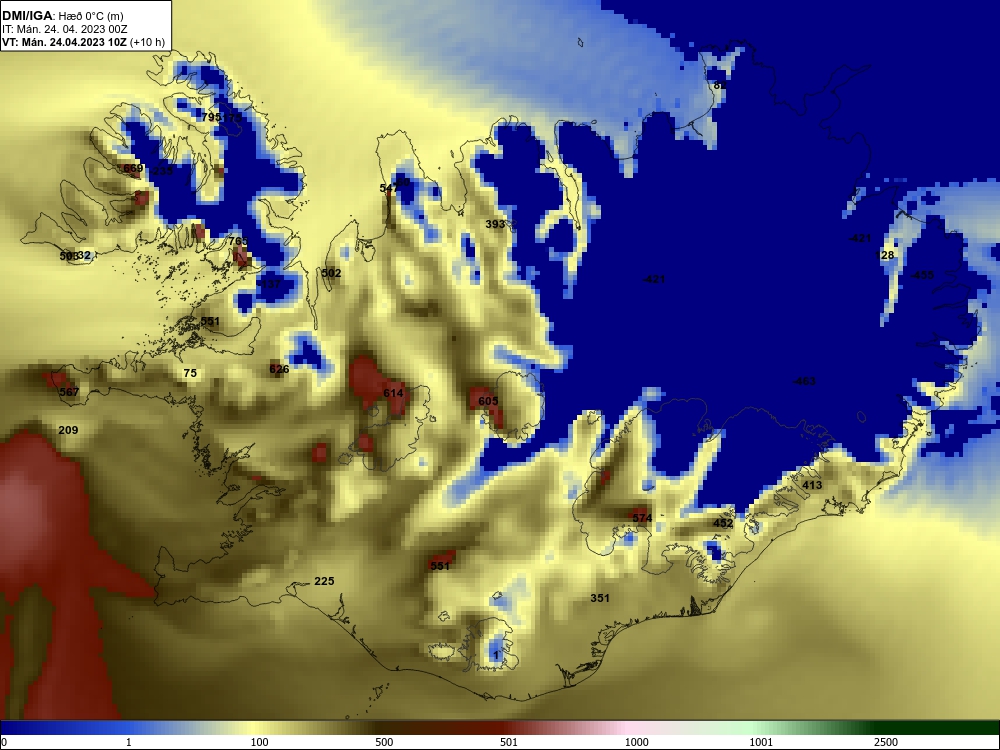Click the map value 574

[642, 518]
